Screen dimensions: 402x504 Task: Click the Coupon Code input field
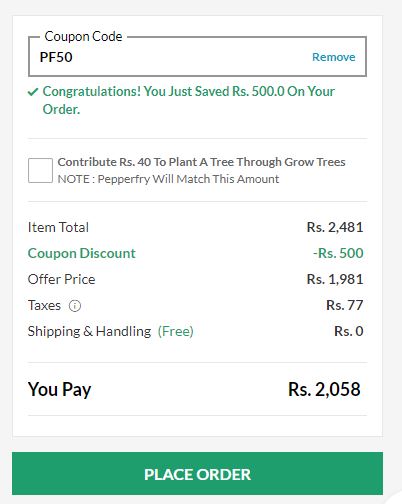tap(197, 57)
